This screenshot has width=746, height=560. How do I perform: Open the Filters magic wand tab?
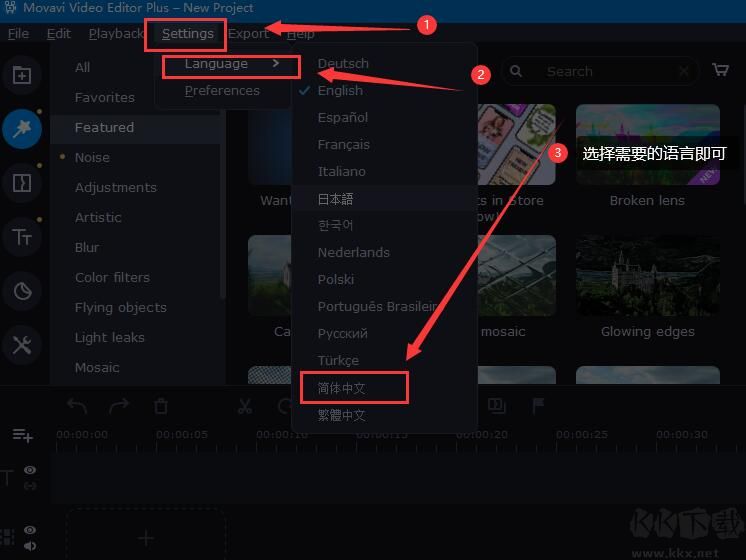point(22,129)
